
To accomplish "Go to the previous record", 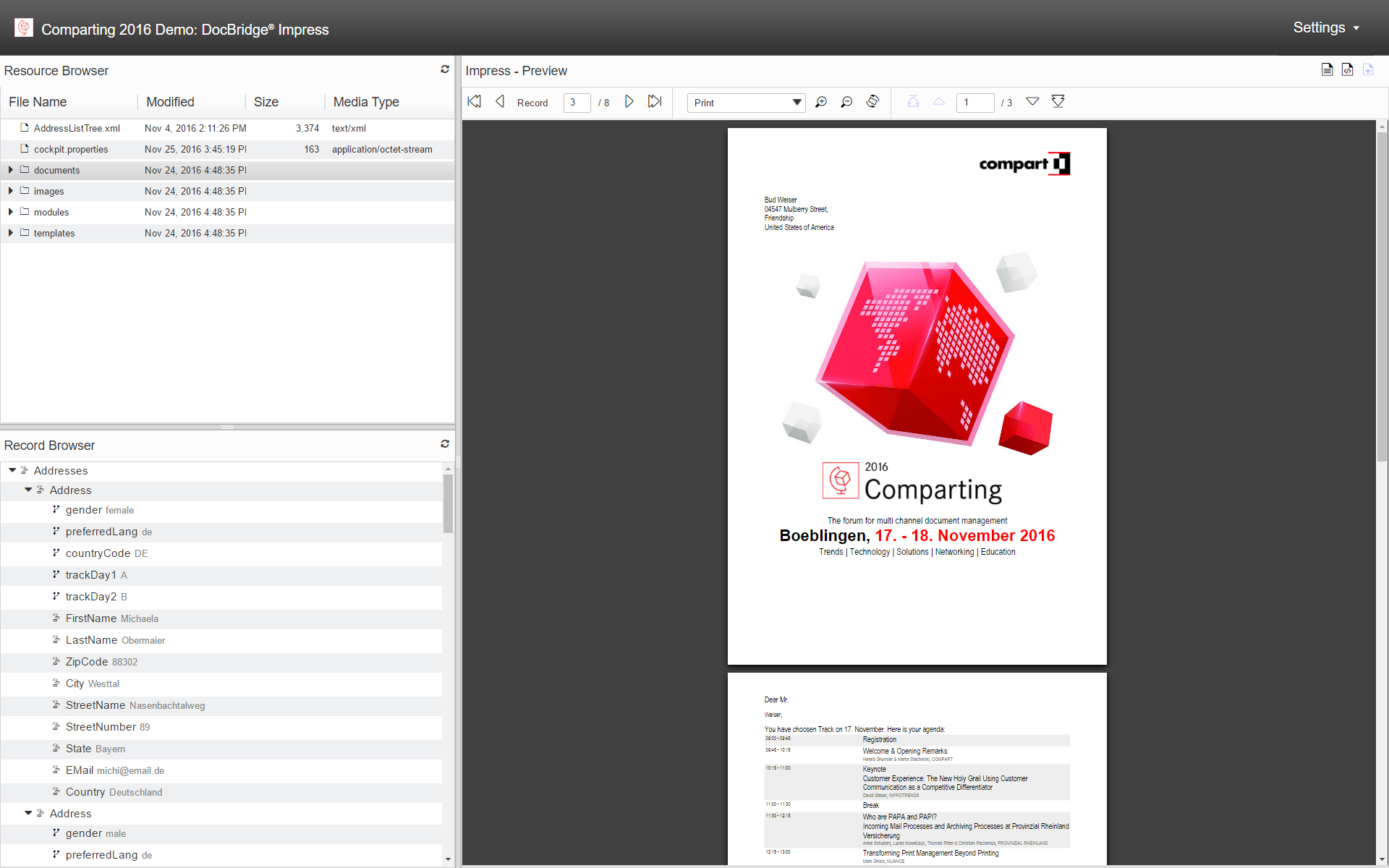I will pyautogui.click(x=499, y=102).
